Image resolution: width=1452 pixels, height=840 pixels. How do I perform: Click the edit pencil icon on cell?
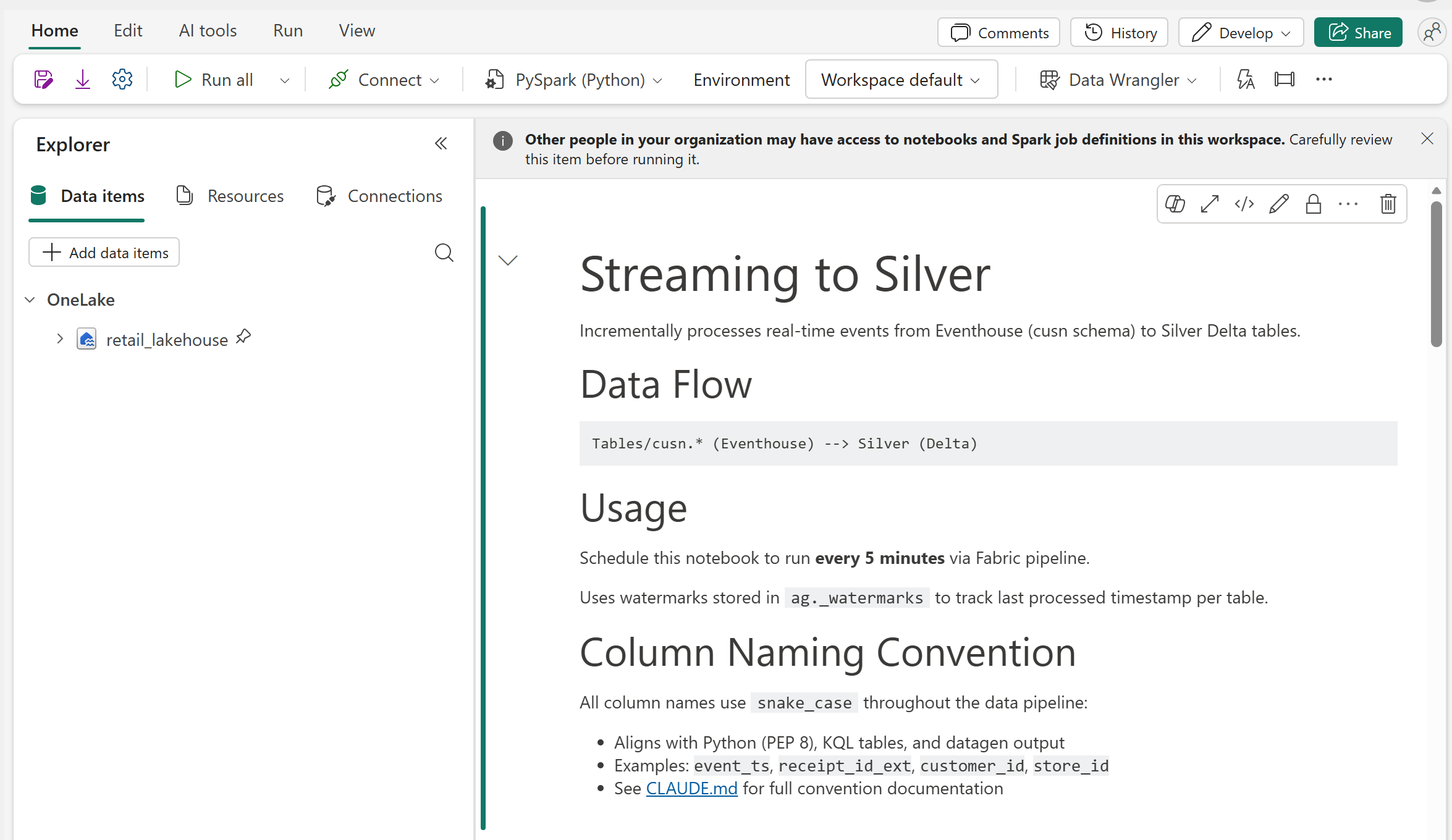[1279, 204]
